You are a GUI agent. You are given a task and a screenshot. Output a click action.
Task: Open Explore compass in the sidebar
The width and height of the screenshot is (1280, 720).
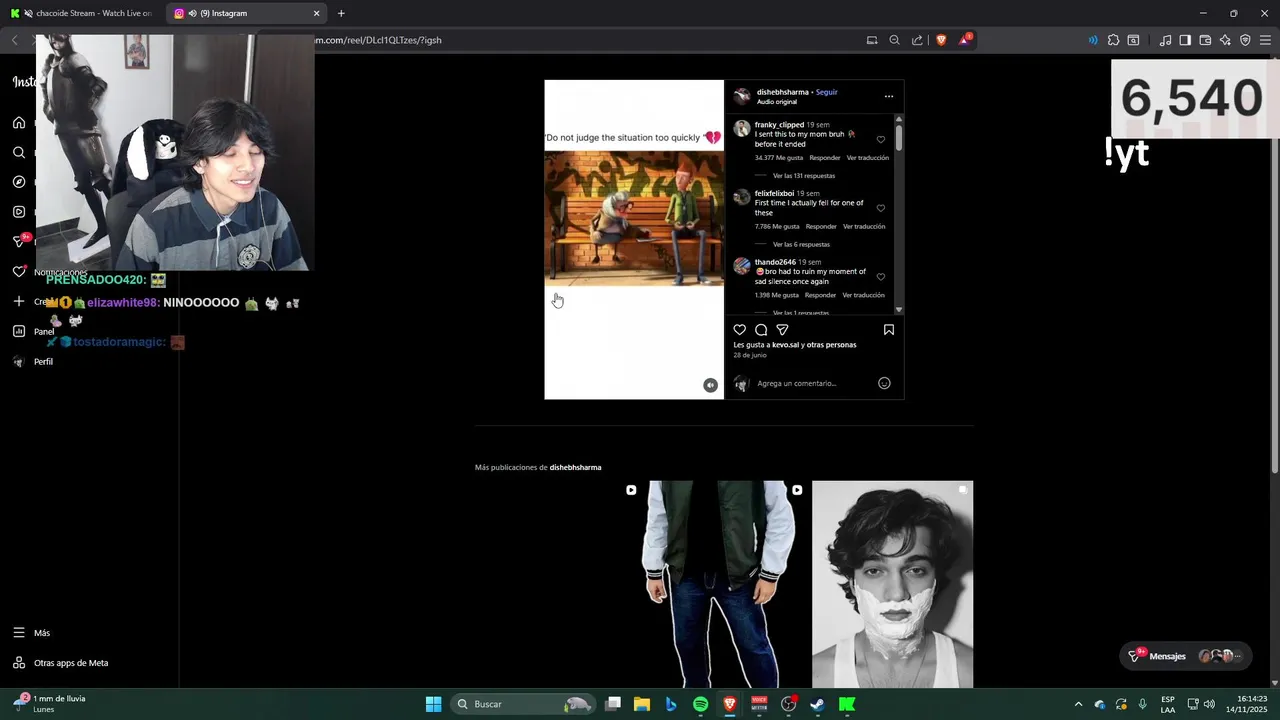(19, 182)
